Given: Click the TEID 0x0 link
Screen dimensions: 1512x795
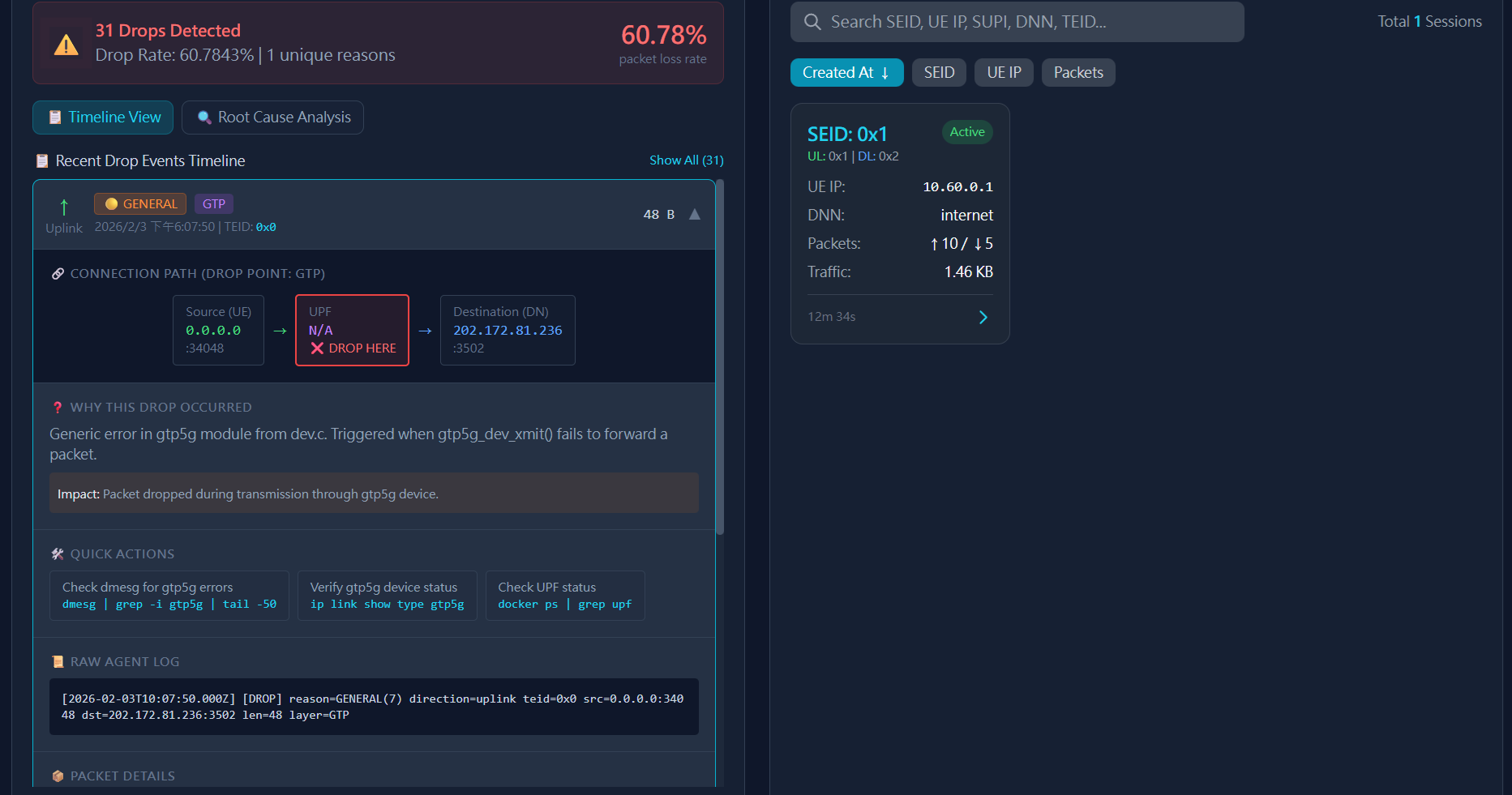Looking at the screenshot, I should 265,227.
